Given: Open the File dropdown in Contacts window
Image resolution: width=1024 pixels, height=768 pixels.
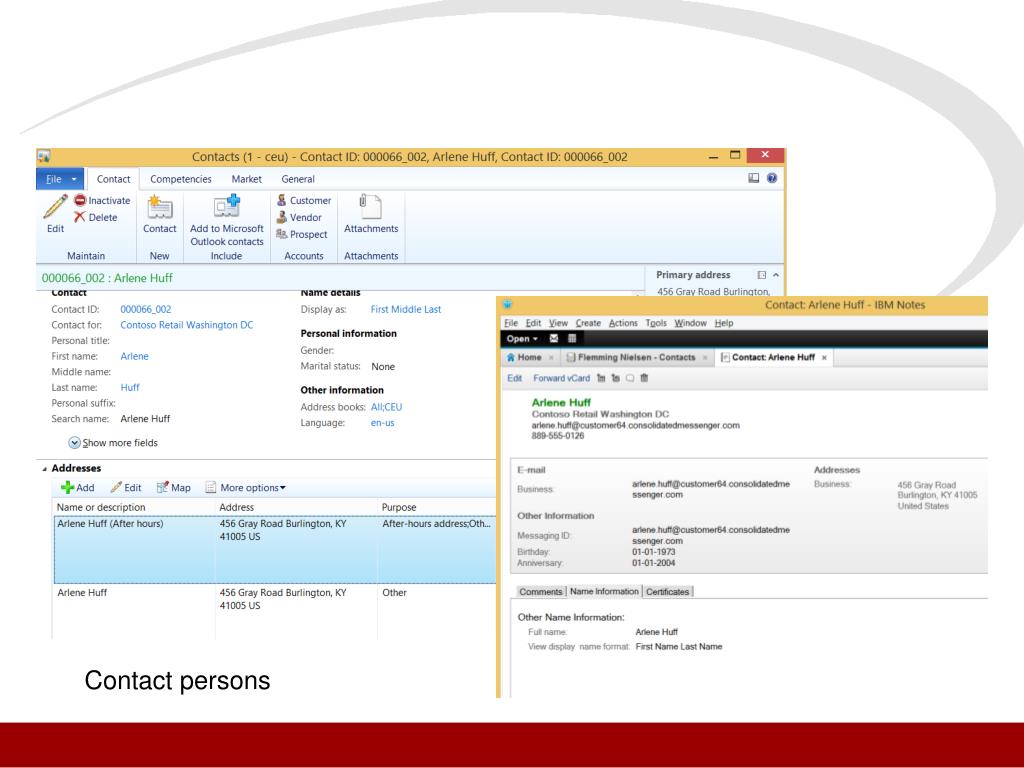Looking at the screenshot, I should (x=61, y=179).
